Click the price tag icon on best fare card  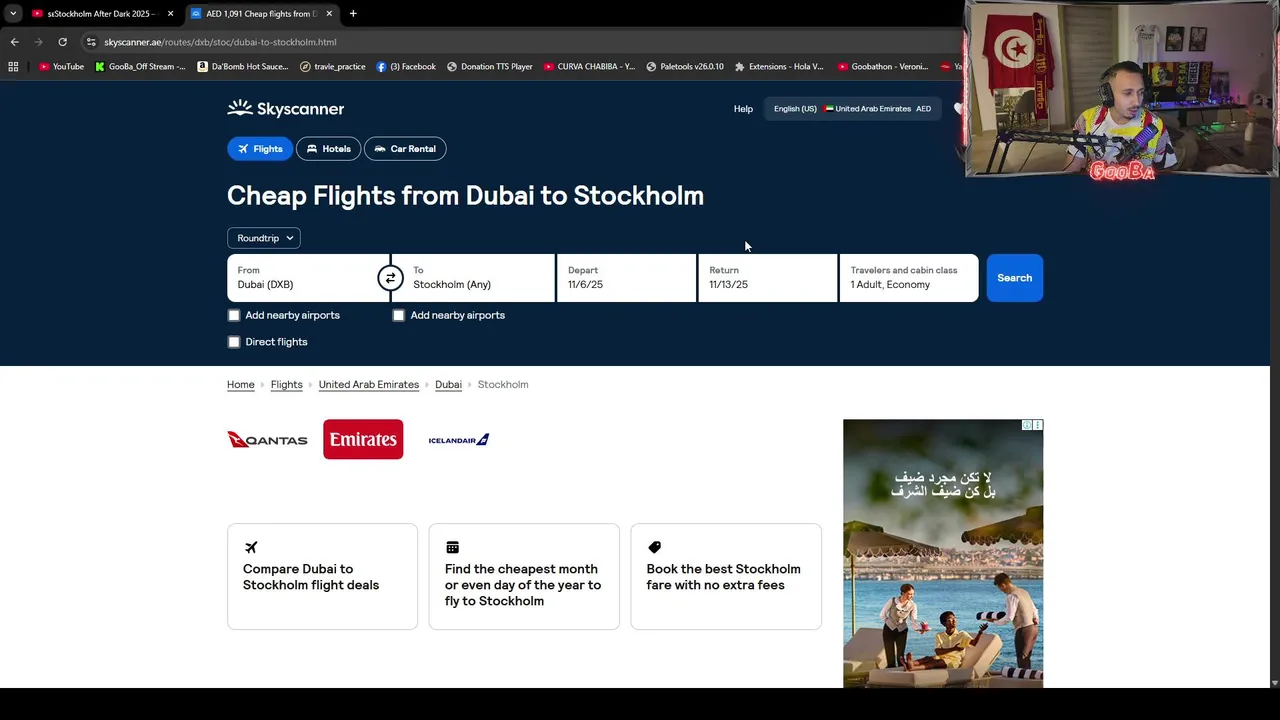coord(654,547)
